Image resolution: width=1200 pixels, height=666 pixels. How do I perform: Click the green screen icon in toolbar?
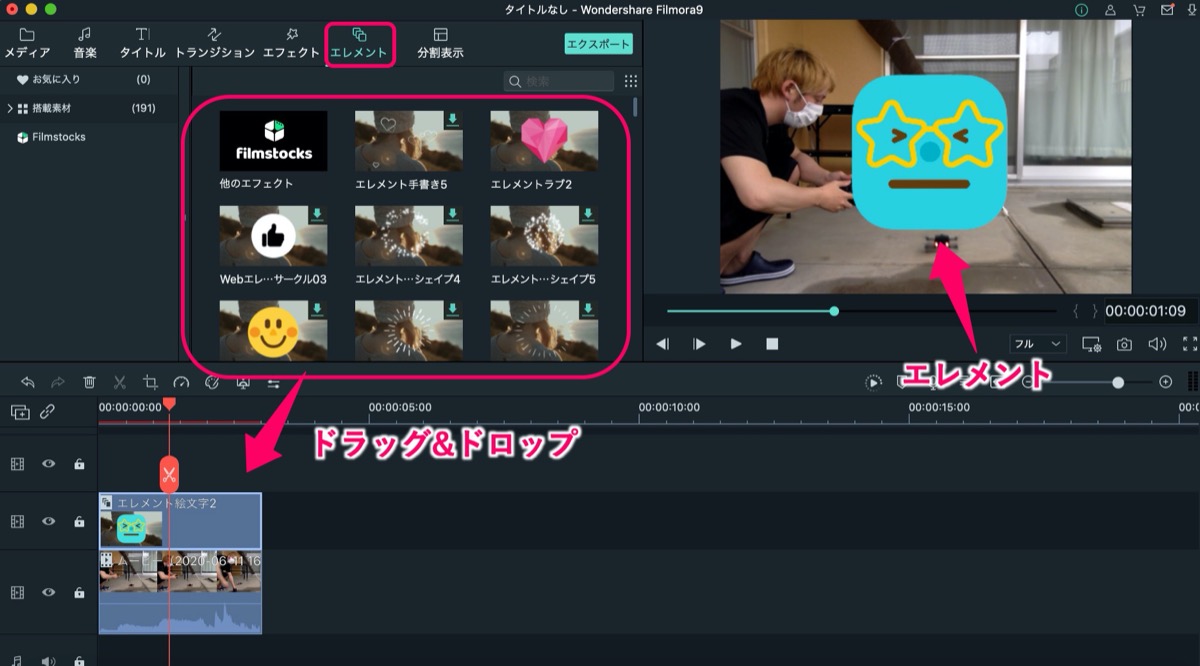coord(243,382)
